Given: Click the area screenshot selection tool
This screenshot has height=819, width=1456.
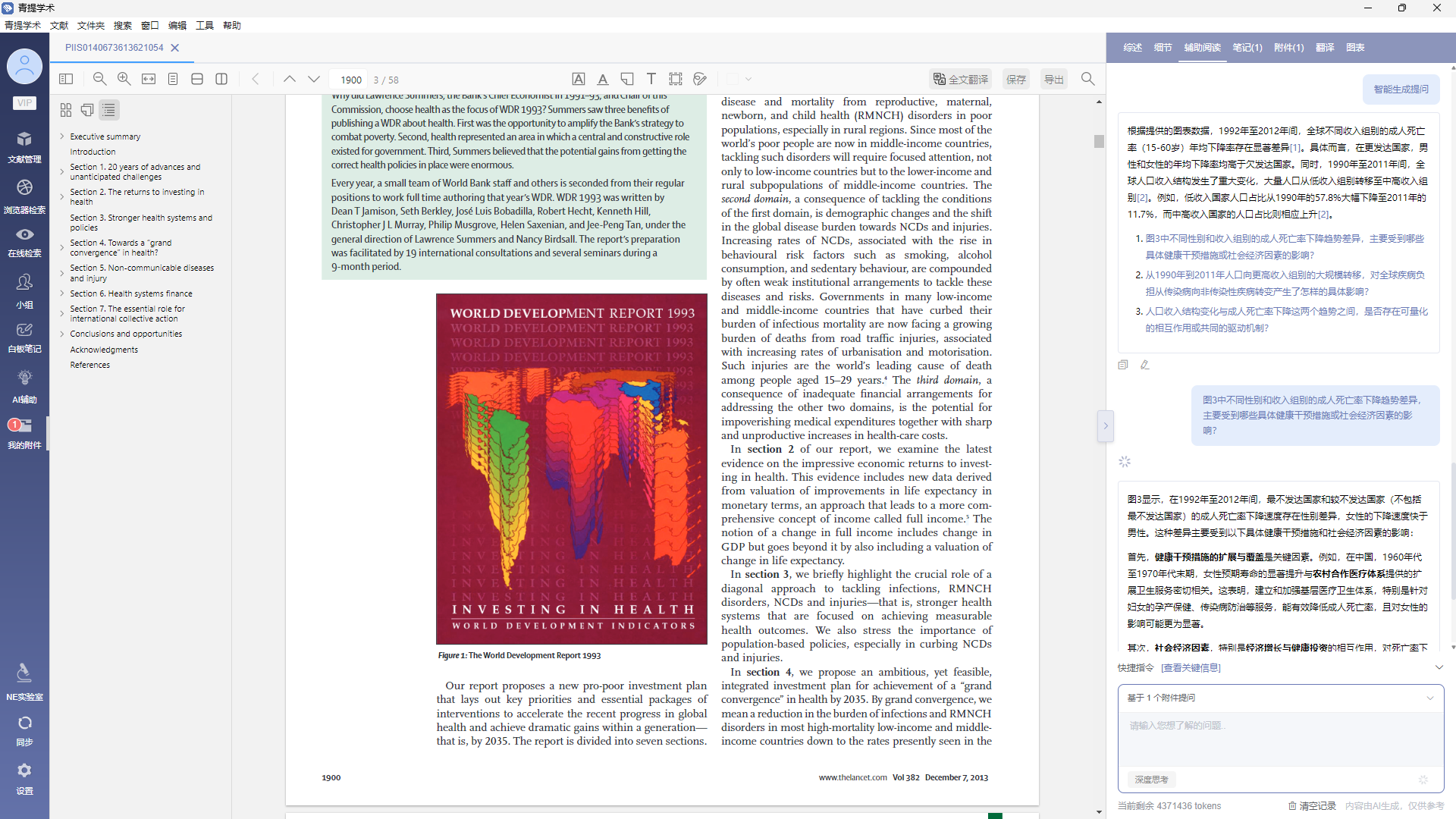Looking at the screenshot, I should (676, 79).
